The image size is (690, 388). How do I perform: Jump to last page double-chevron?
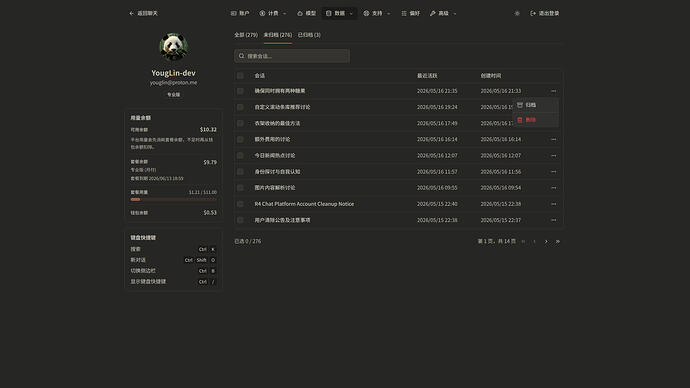pyautogui.click(x=558, y=242)
